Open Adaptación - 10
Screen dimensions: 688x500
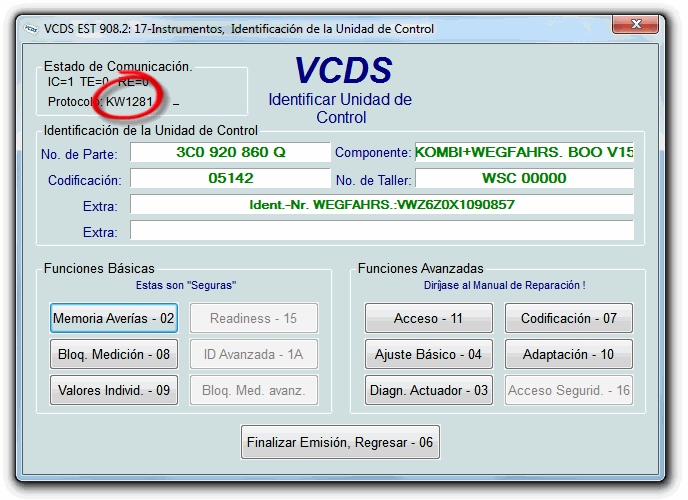pyautogui.click(x=569, y=354)
